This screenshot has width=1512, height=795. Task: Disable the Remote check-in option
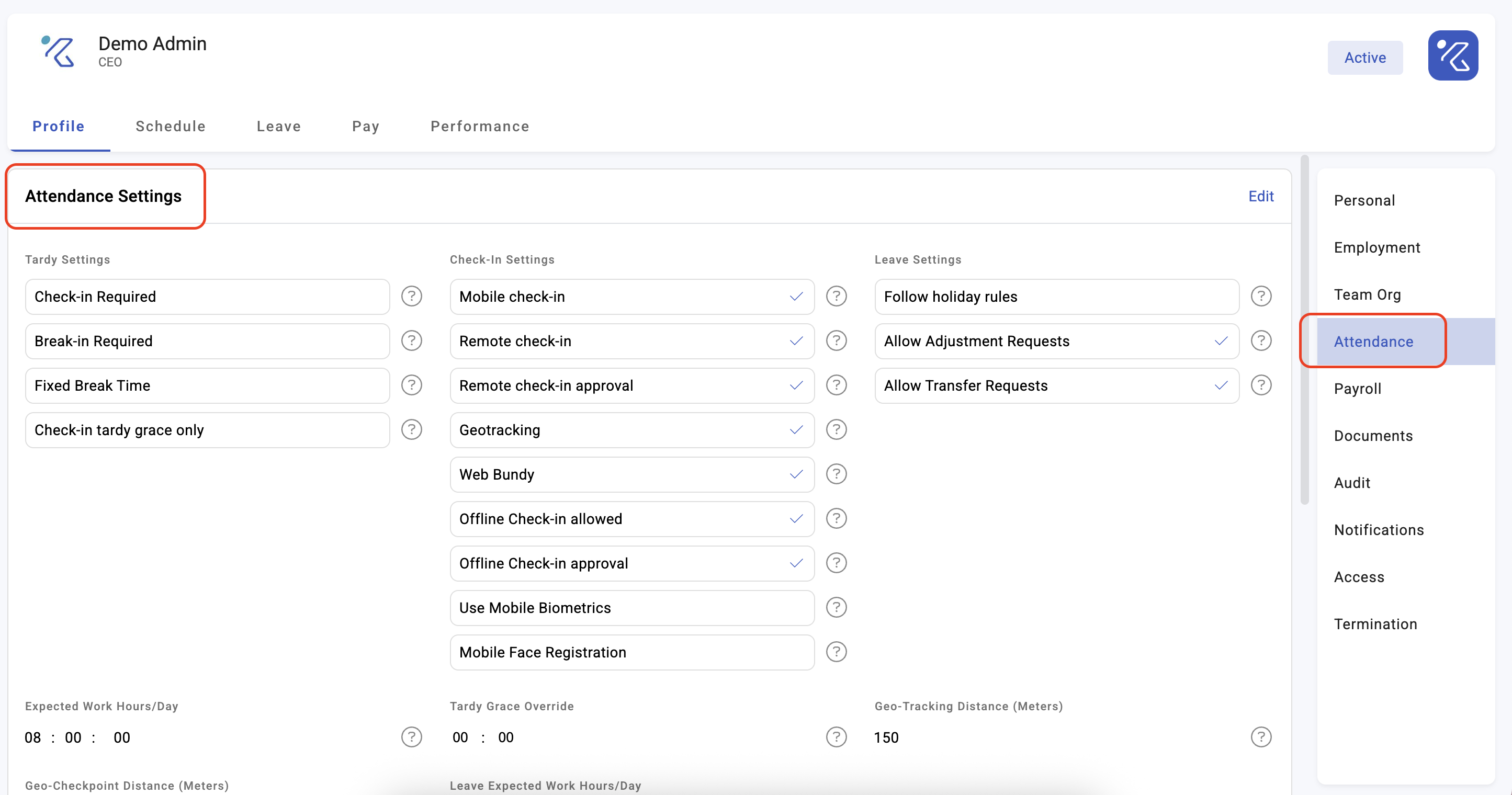click(632, 342)
